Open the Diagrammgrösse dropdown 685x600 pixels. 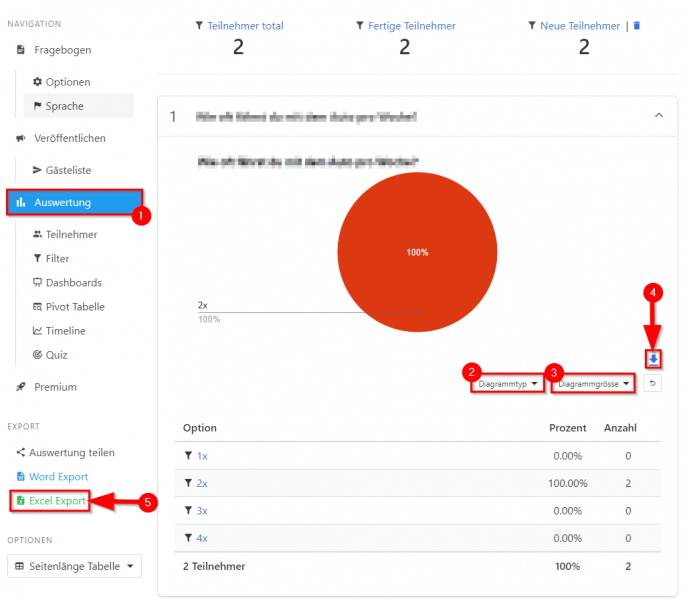coord(593,384)
